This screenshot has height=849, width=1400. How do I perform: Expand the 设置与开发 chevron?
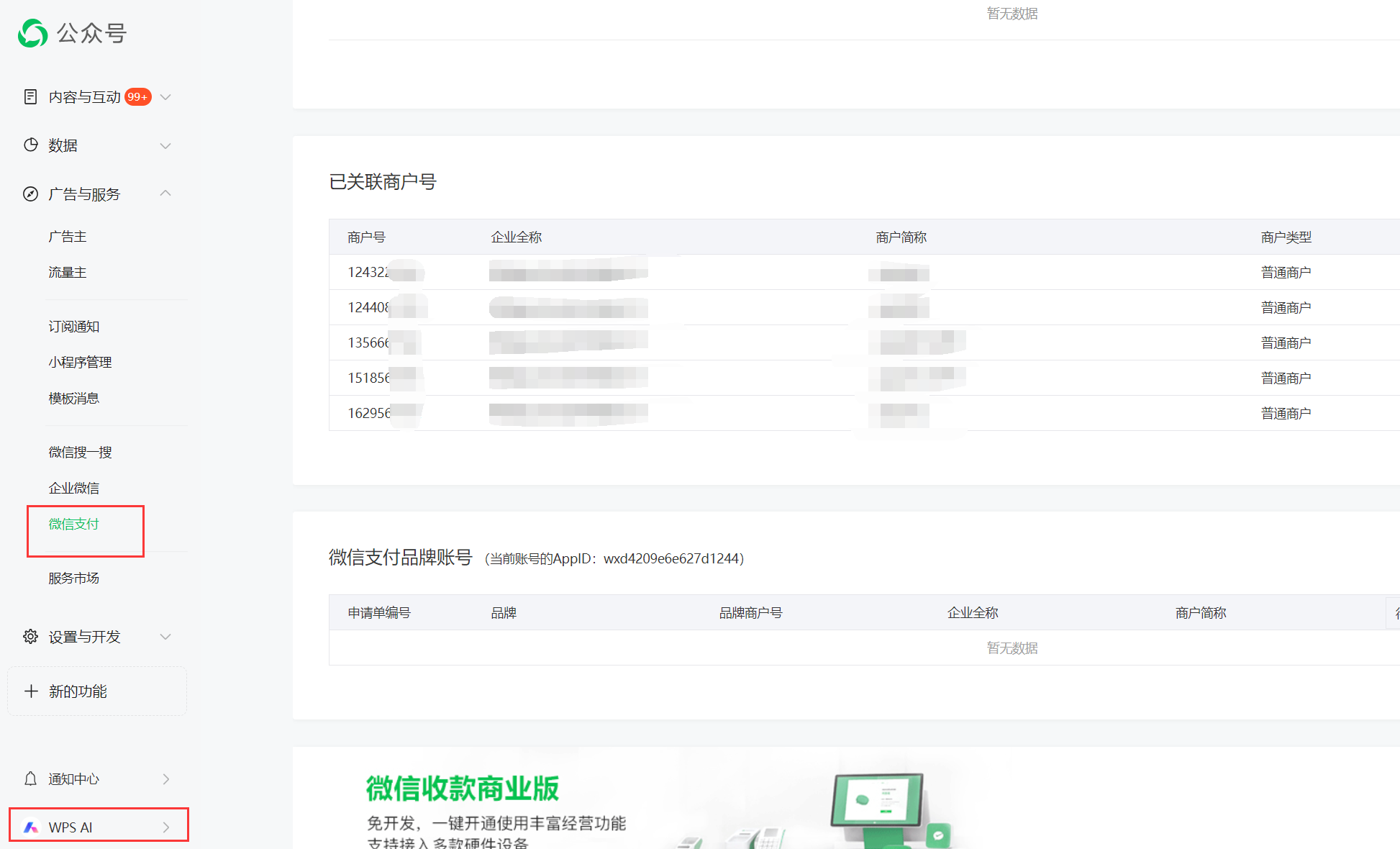165,636
